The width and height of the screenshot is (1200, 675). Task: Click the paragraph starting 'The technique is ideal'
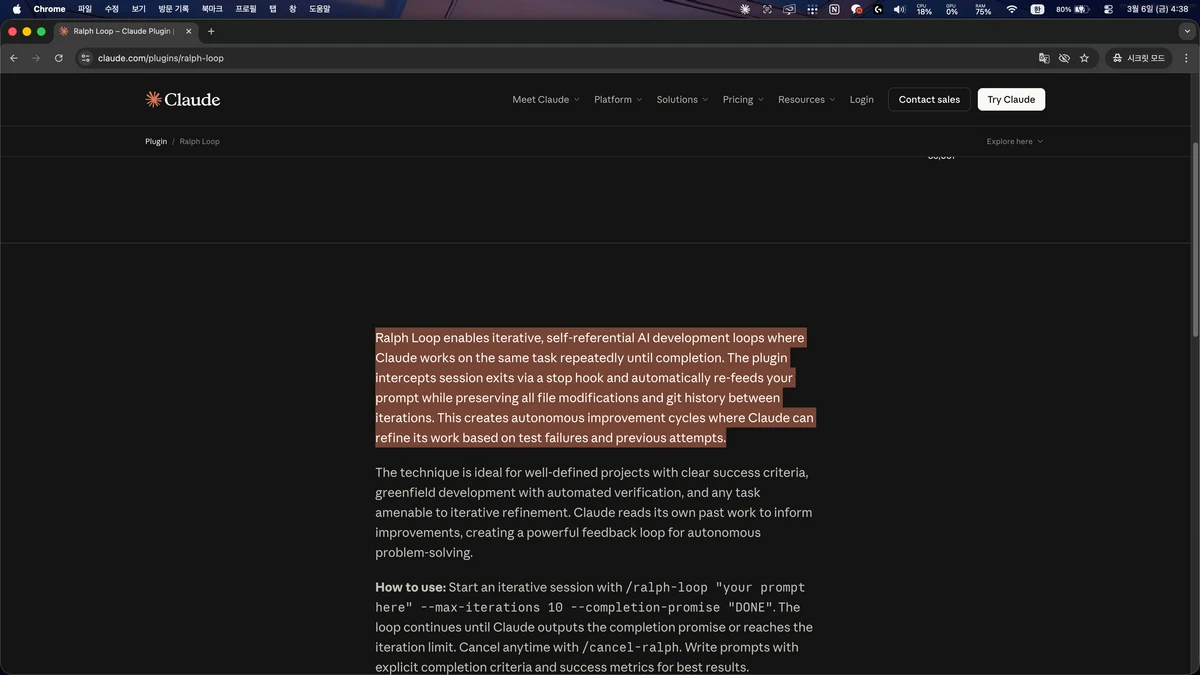(593, 512)
